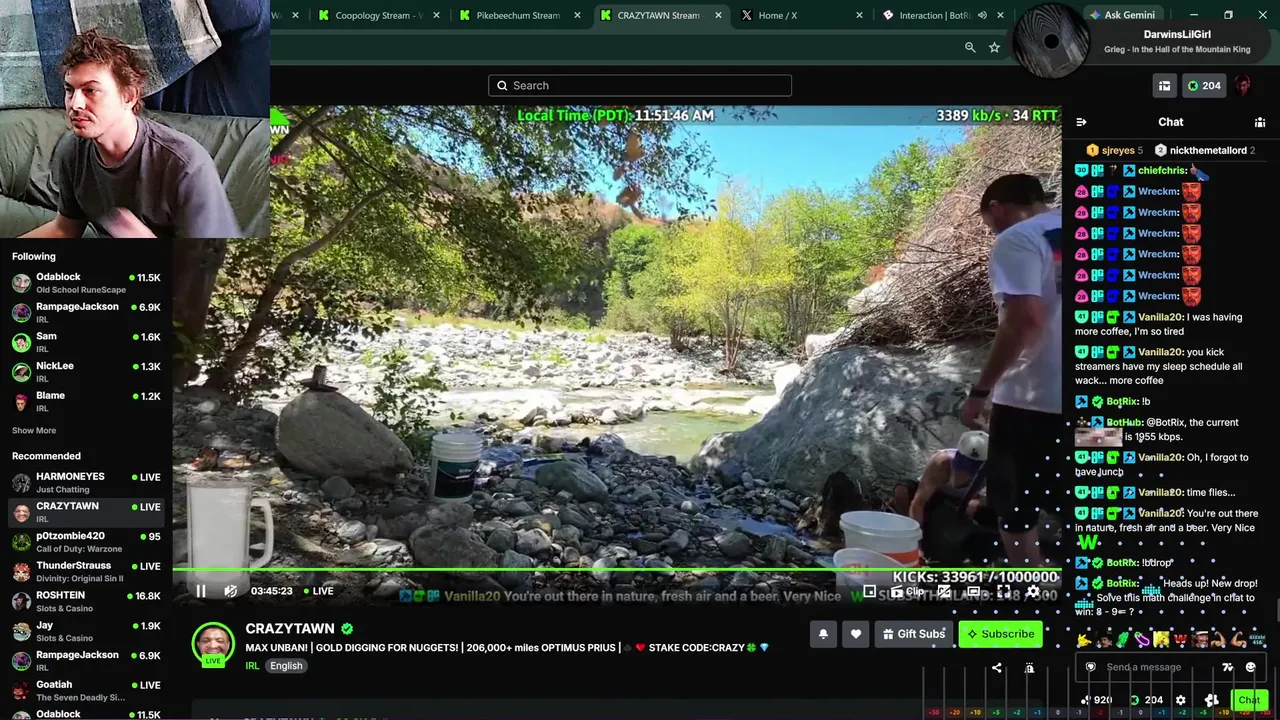Insert the red W emote in chat
Image resolution: width=1280 pixels, height=720 pixels.
click(1181, 639)
